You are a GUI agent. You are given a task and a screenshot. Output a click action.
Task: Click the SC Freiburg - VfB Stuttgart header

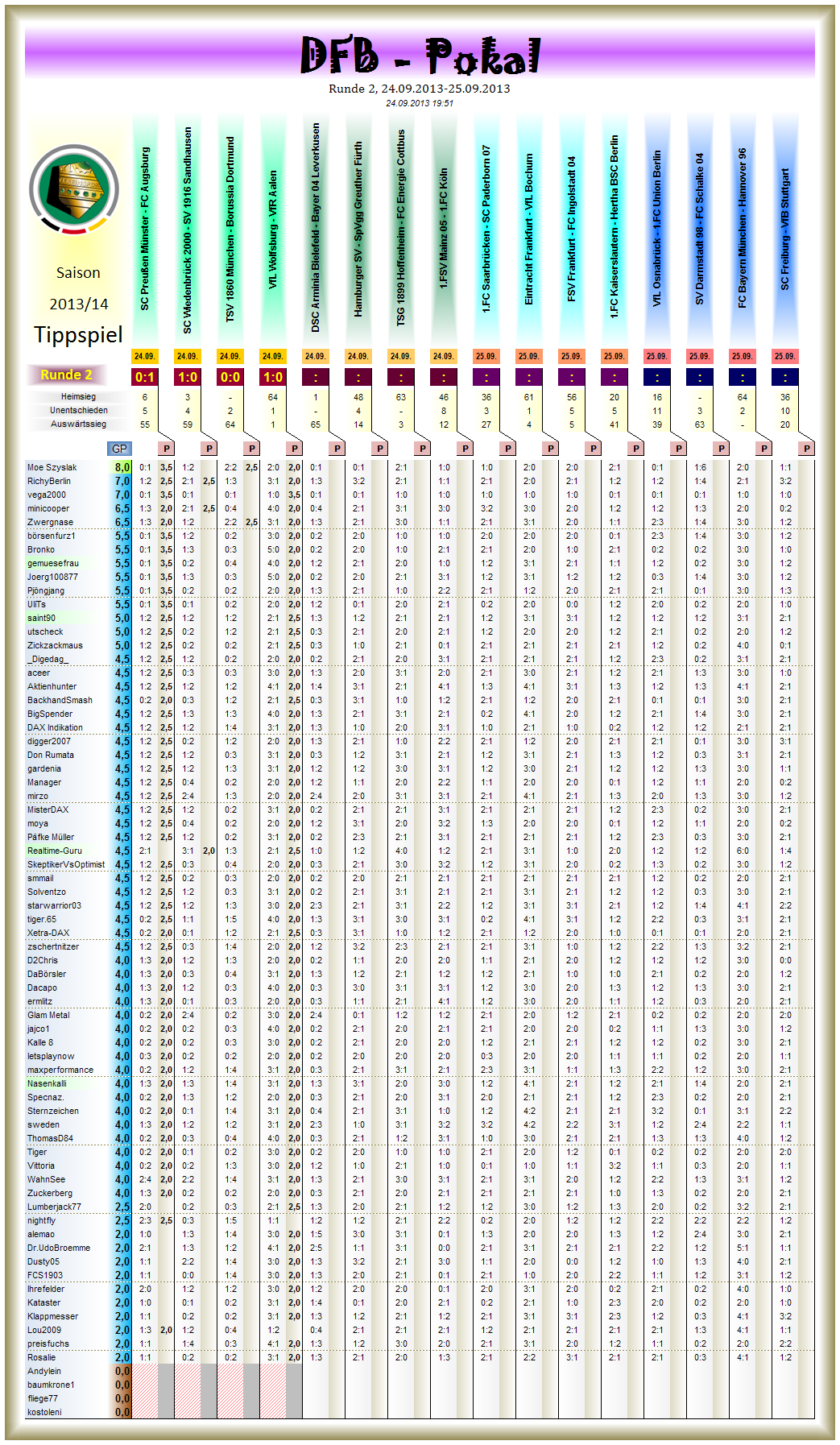[785, 230]
